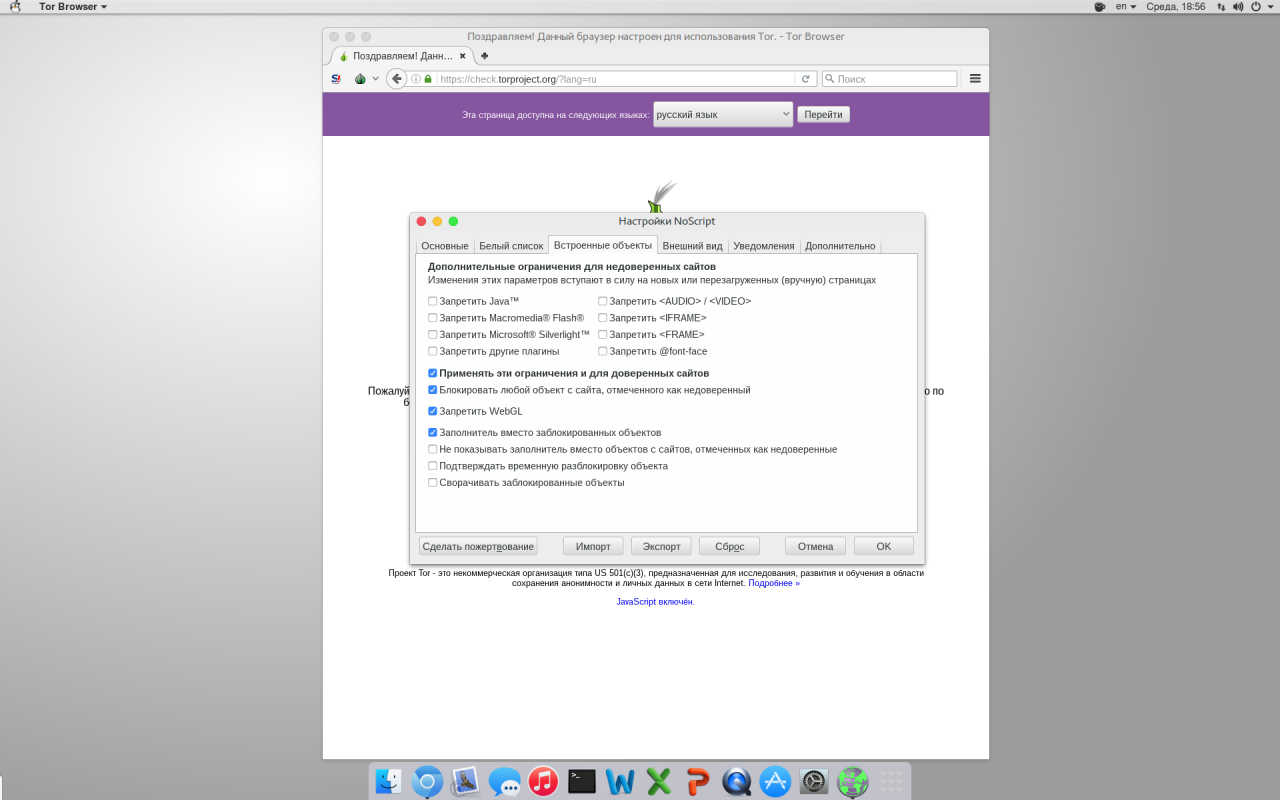
Task: Enable 'Запретить другие плагины' checkbox
Action: coord(433,352)
